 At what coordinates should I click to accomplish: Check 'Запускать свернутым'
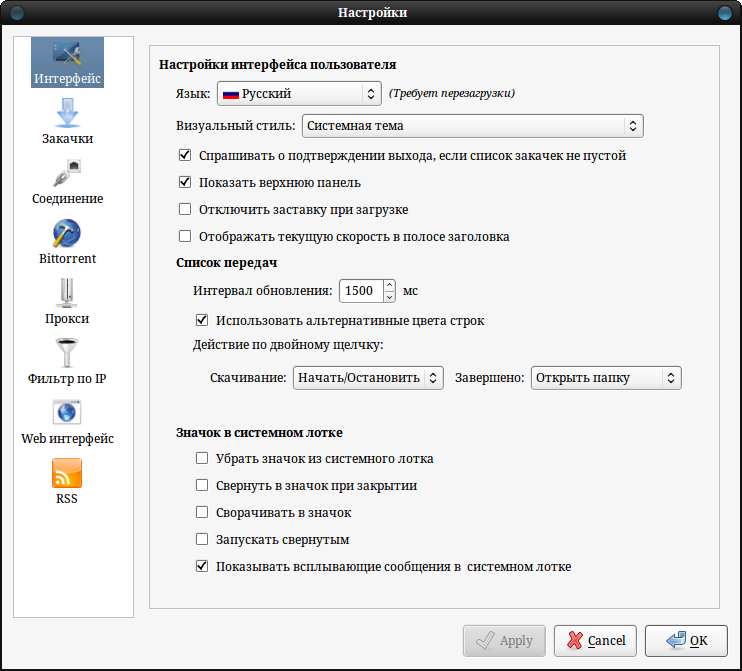(x=202, y=539)
